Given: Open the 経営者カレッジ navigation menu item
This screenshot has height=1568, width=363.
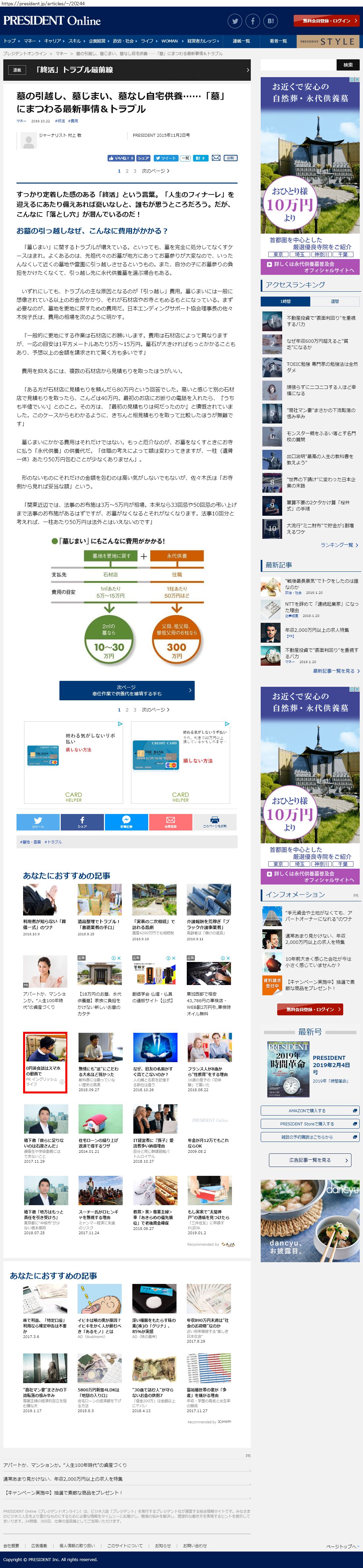Looking at the screenshot, I should [202, 41].
